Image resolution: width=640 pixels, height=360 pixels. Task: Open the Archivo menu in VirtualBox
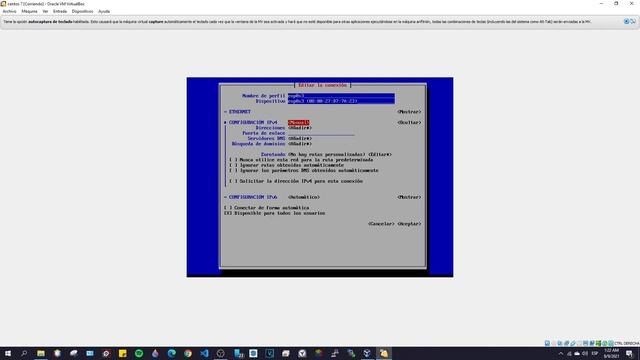pyautogui.click(x=9, y=11)
